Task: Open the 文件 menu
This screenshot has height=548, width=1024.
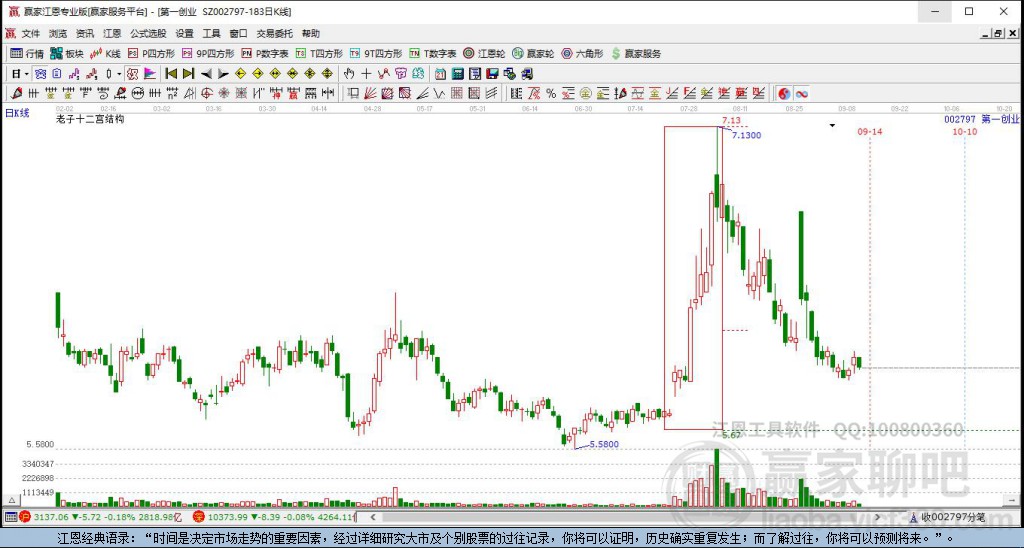Action: click(x=31, y=33)
